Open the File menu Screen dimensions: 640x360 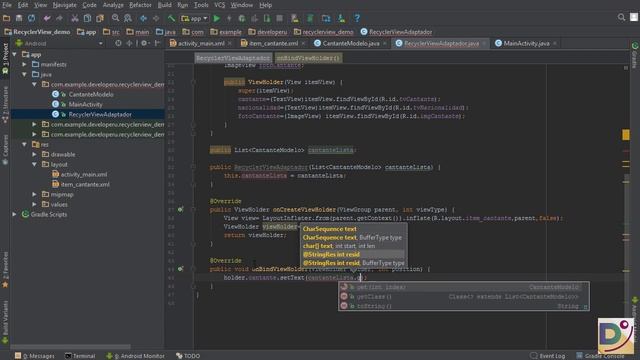click(x=7, y=5)
